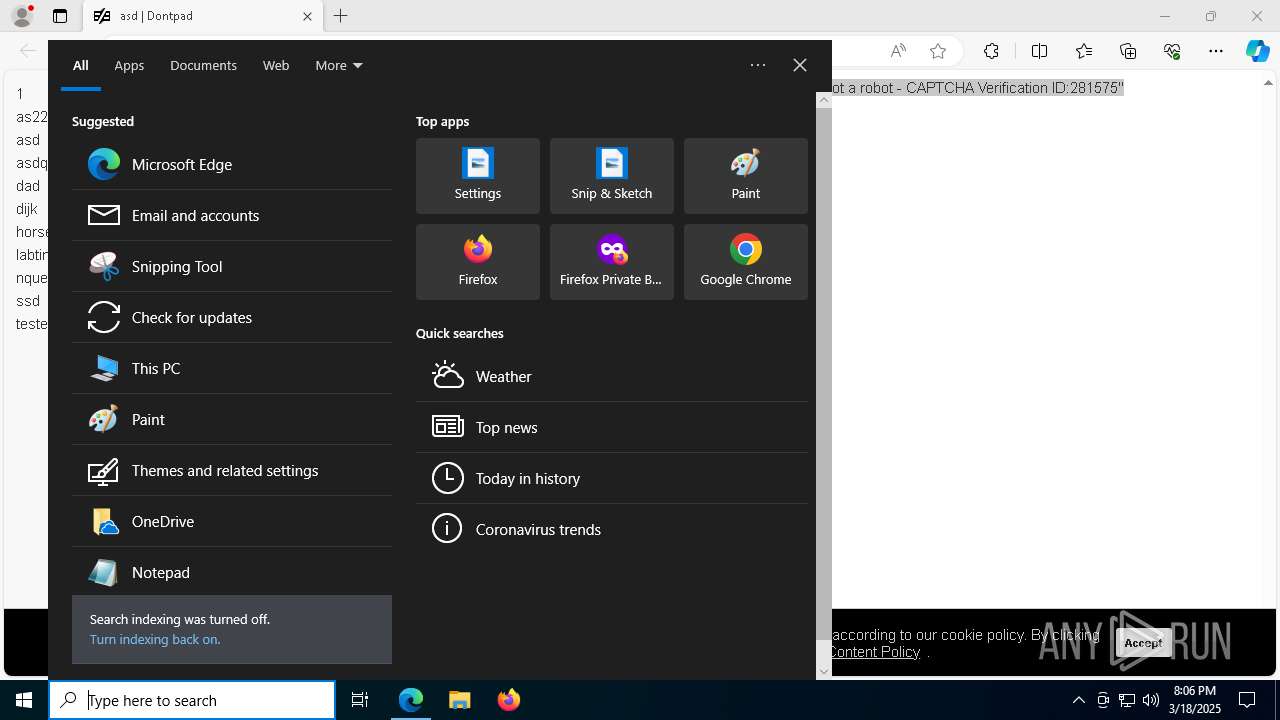Open Paint in the Suggested list
The image size is (1280, 720).
click(231, 419)
